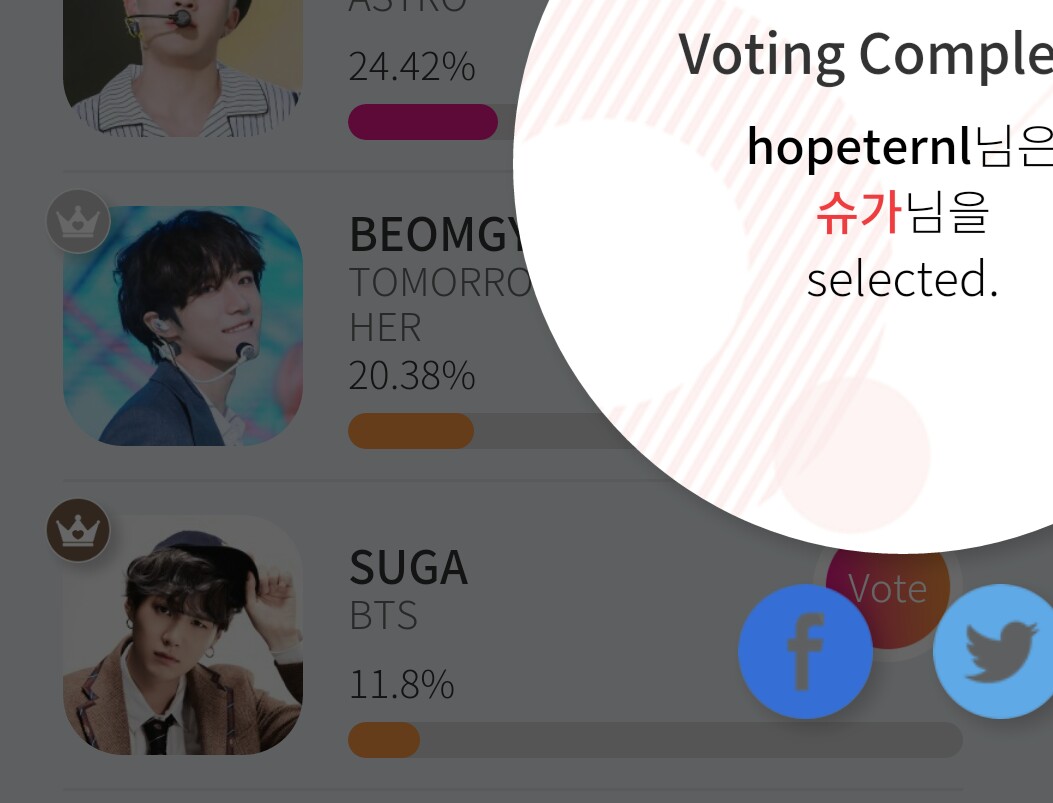Click the hopeternl username in popup
1053x803 pixels.
858,148
